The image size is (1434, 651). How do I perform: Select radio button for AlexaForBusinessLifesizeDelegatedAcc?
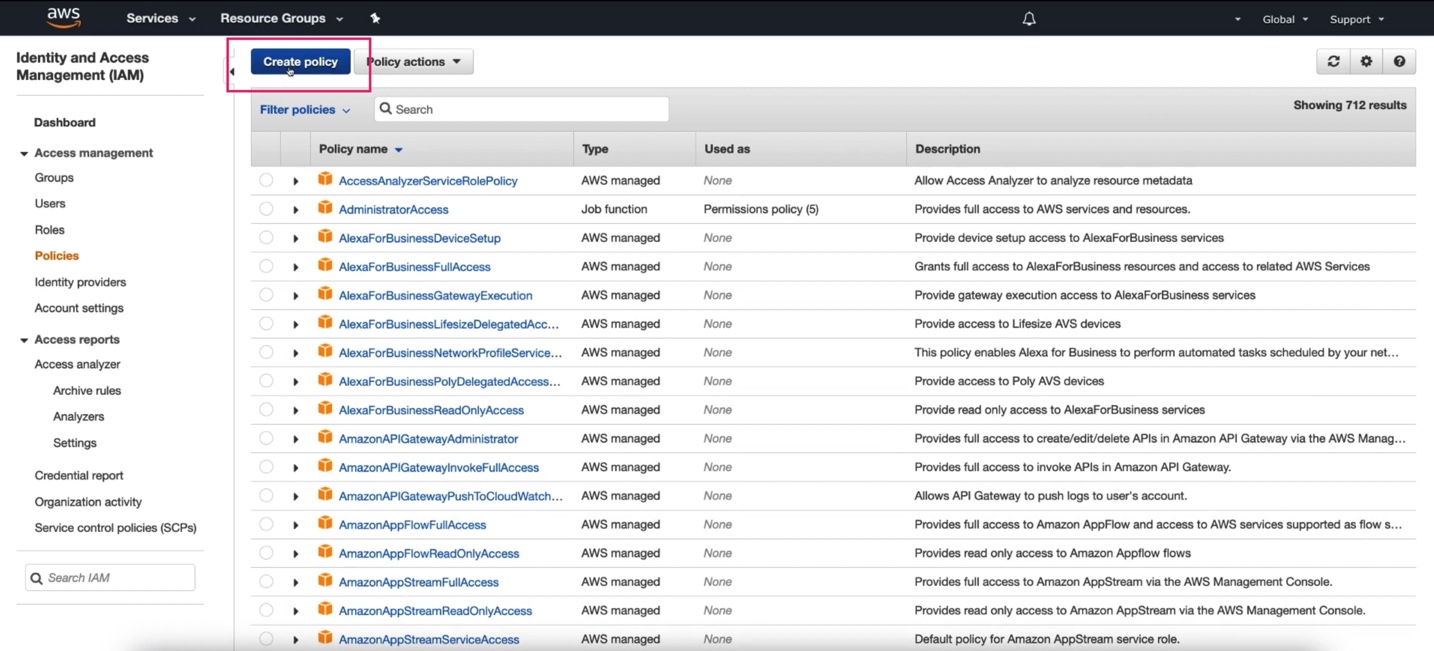click(266, 323)
